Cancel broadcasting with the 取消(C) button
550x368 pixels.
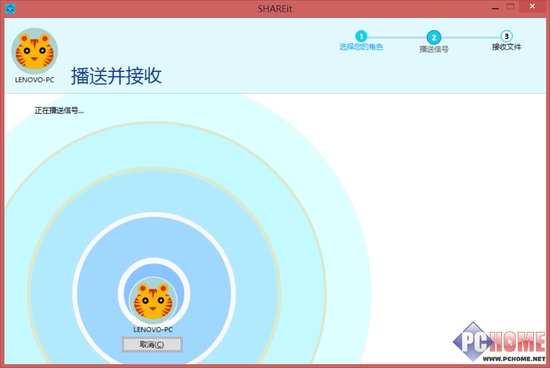tap(152, 344)
